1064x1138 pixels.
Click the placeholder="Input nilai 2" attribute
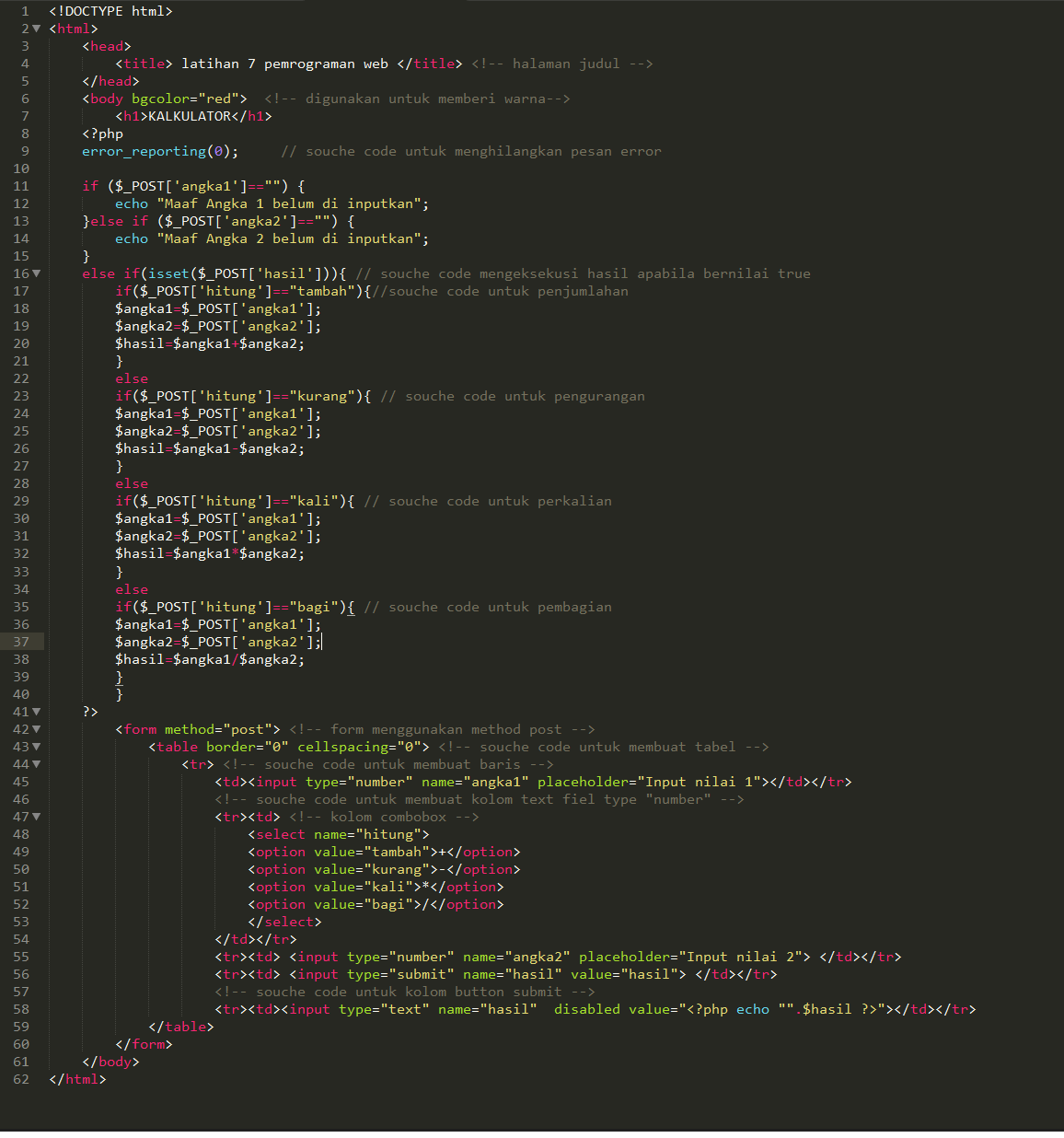tap(690, 957)
